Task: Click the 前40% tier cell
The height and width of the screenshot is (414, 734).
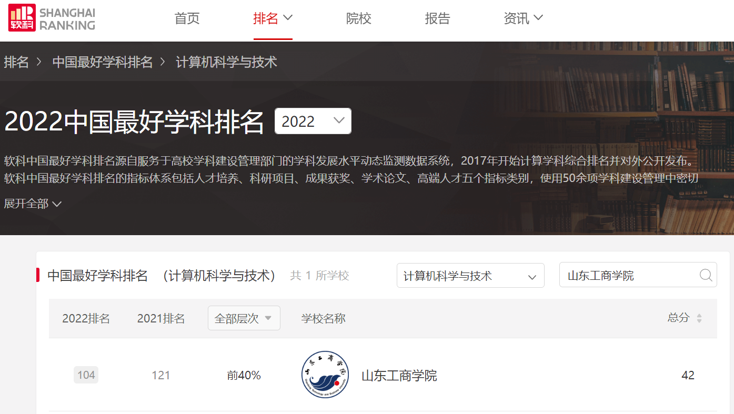Action: click(244, 375)
